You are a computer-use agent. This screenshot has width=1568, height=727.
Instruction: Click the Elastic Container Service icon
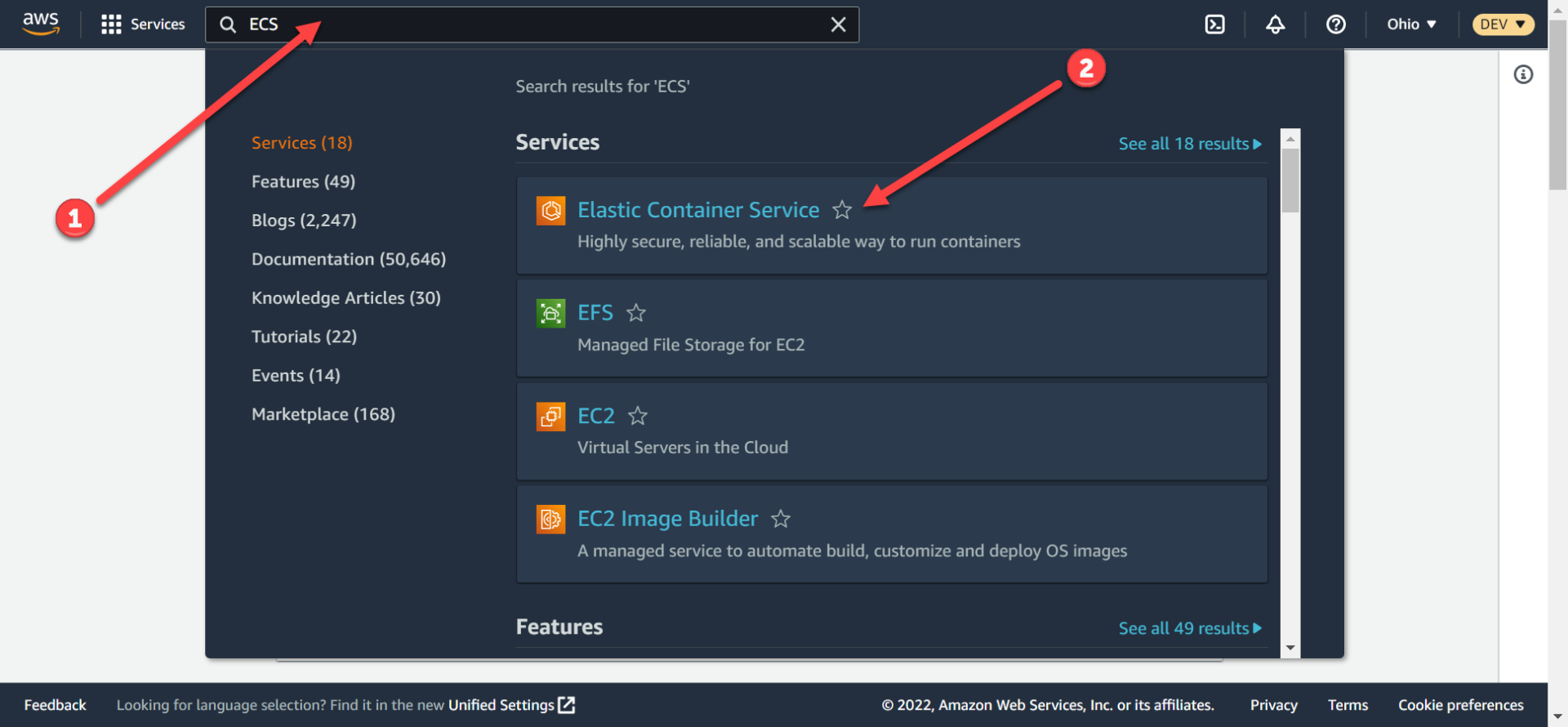click(550, 210)
